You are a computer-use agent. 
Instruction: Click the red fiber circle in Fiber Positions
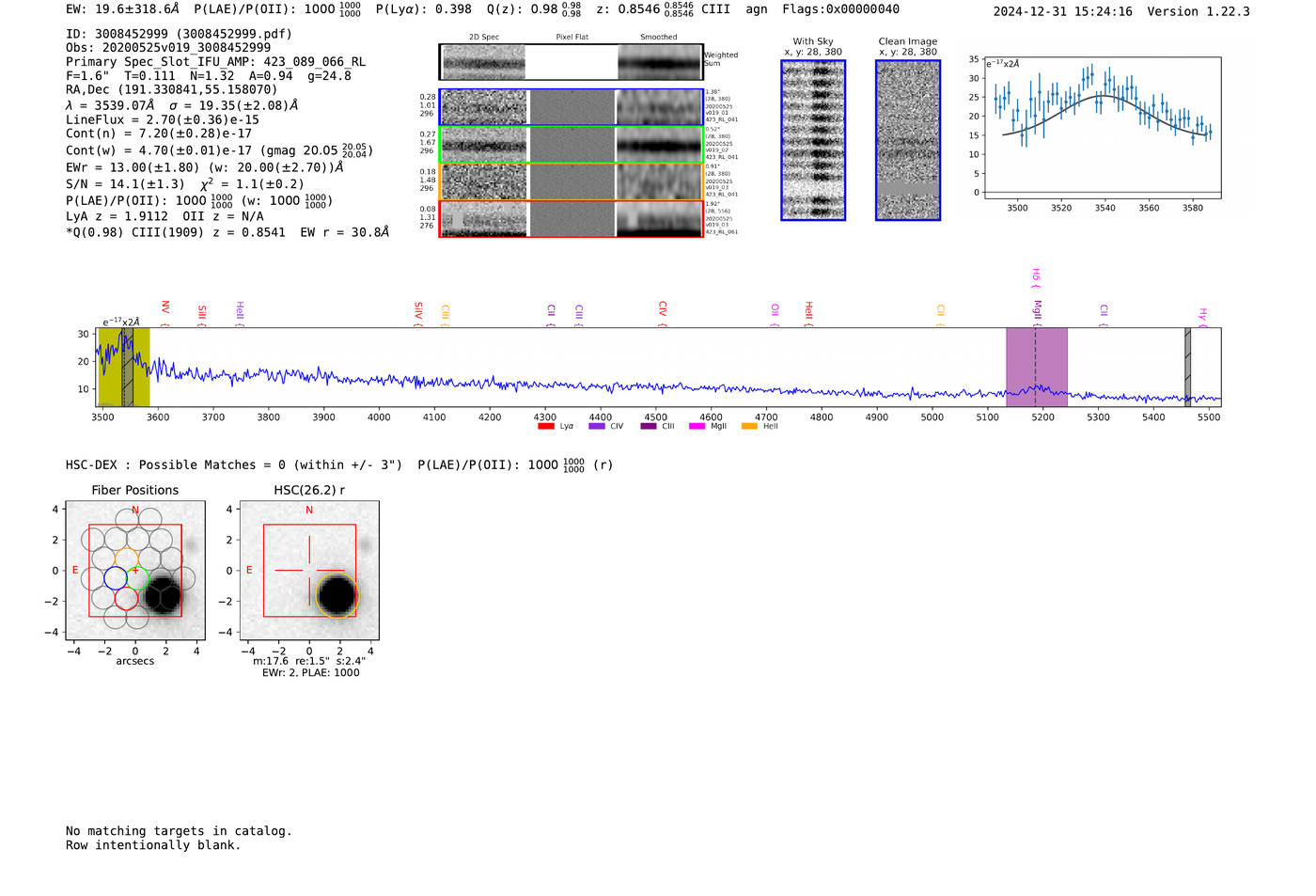point(126,599)
